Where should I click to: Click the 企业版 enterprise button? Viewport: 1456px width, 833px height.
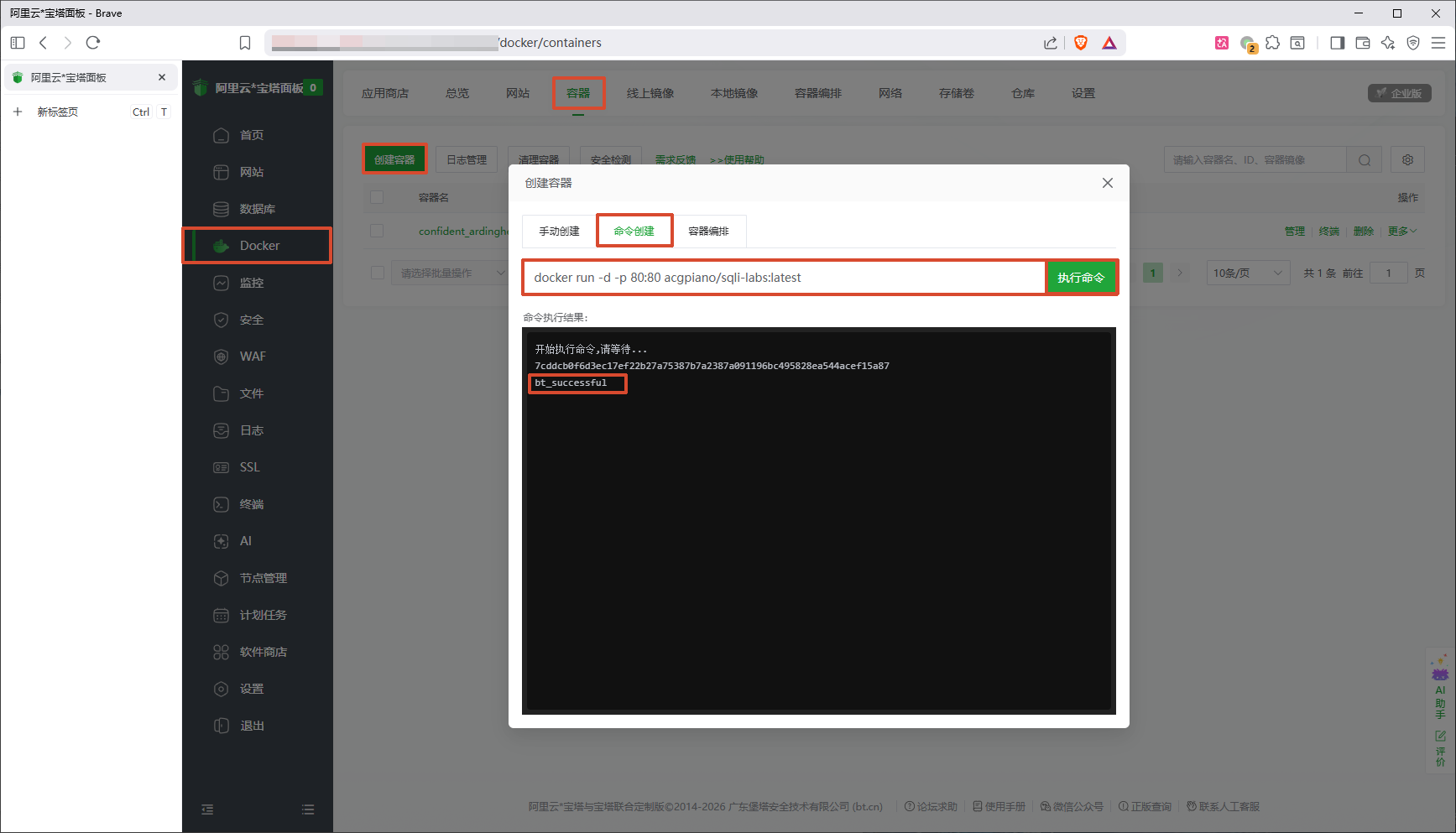tap(1400, 93)
